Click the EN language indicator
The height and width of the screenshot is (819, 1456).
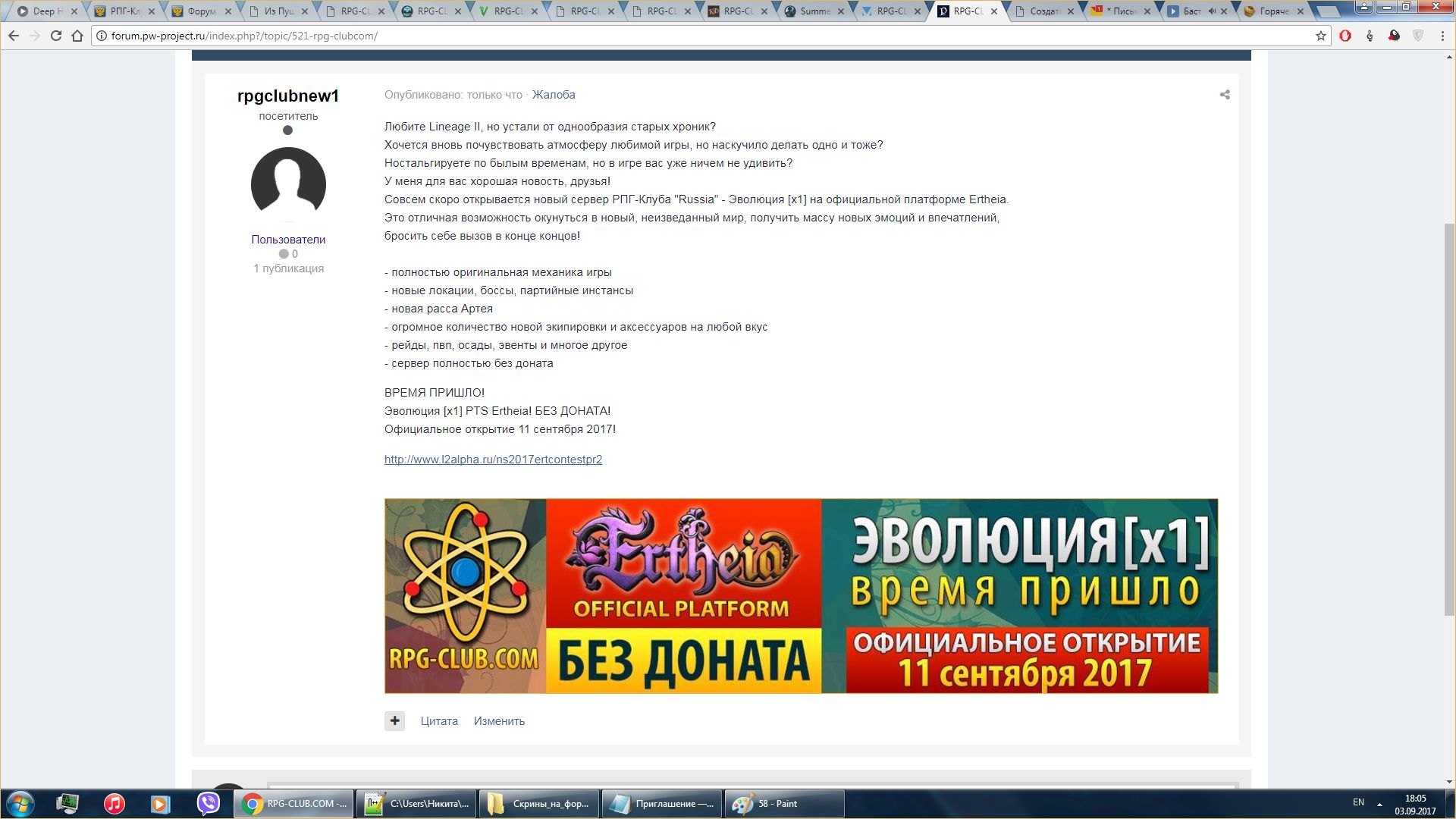coord(1358,802)
